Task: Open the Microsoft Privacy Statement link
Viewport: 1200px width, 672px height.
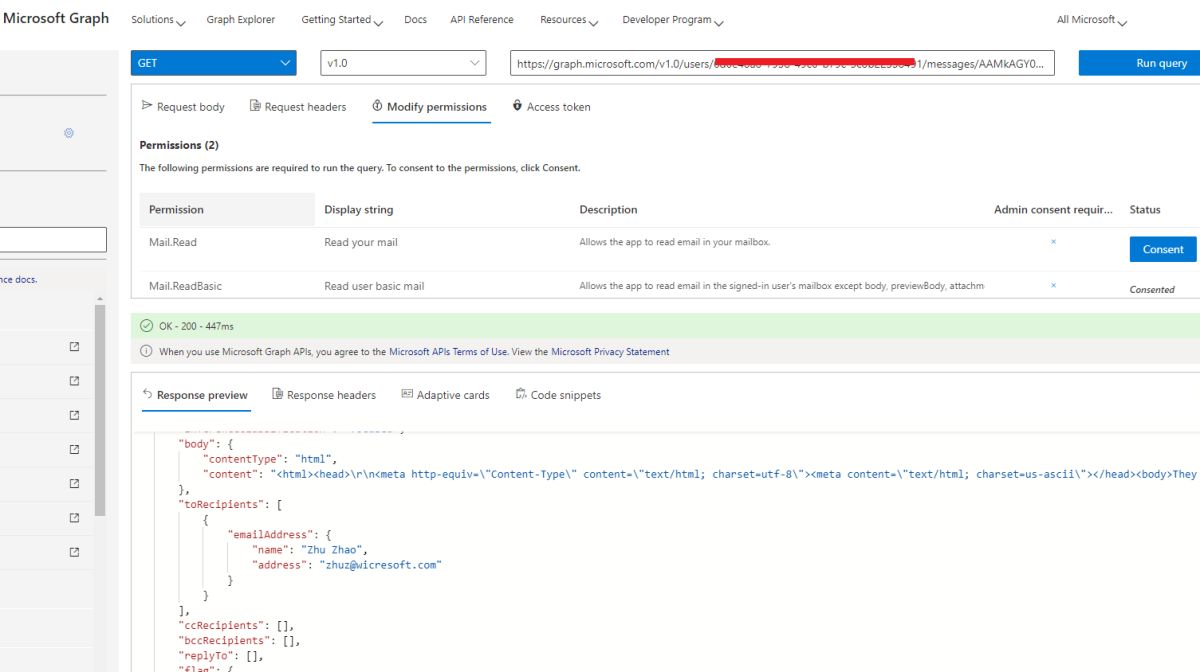Action: (610, 352)
